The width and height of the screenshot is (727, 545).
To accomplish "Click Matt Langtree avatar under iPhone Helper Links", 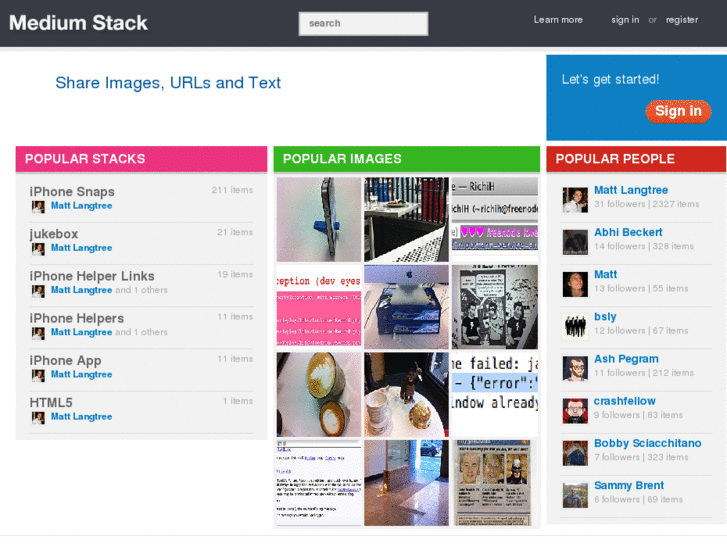I will [38, 291].
